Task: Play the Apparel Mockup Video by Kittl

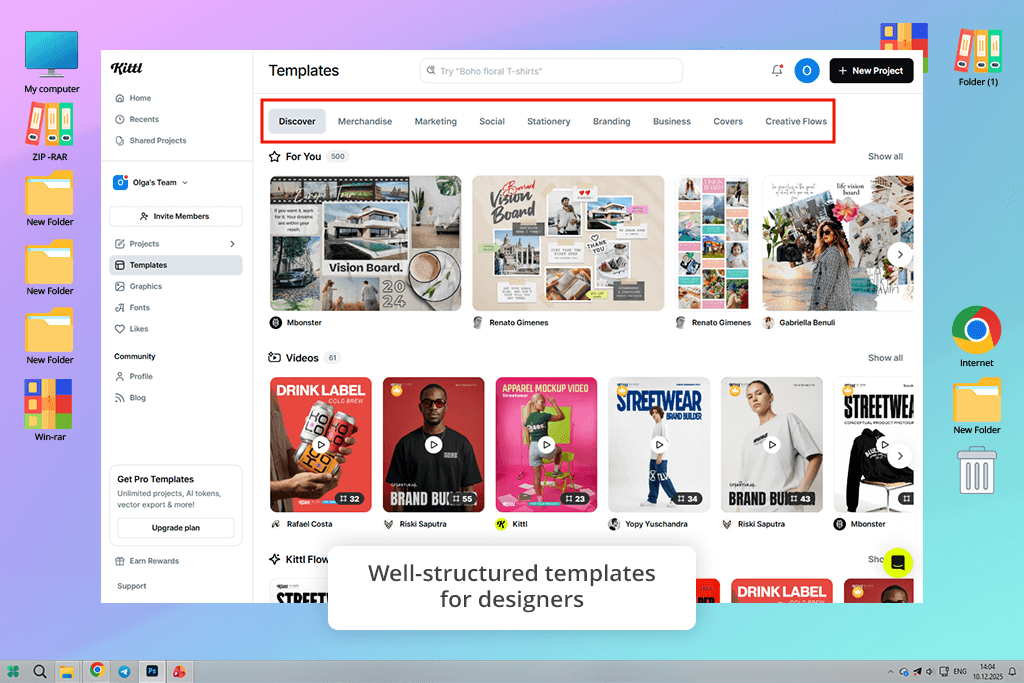Action: (x=547, y=445)
